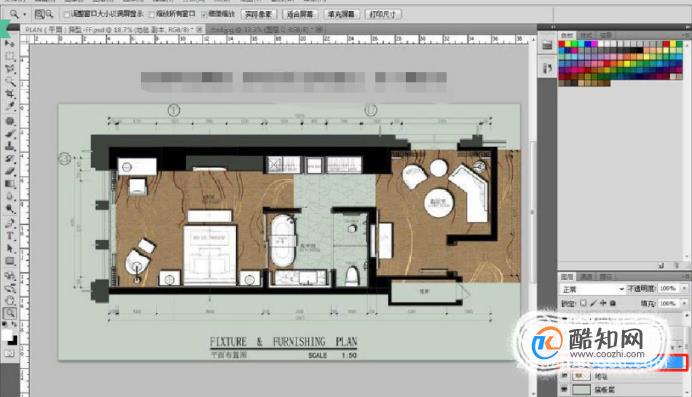Click the Fit Screen button
Image resolution: width=692 pixels, height=397 pixels.
[300, 15]
